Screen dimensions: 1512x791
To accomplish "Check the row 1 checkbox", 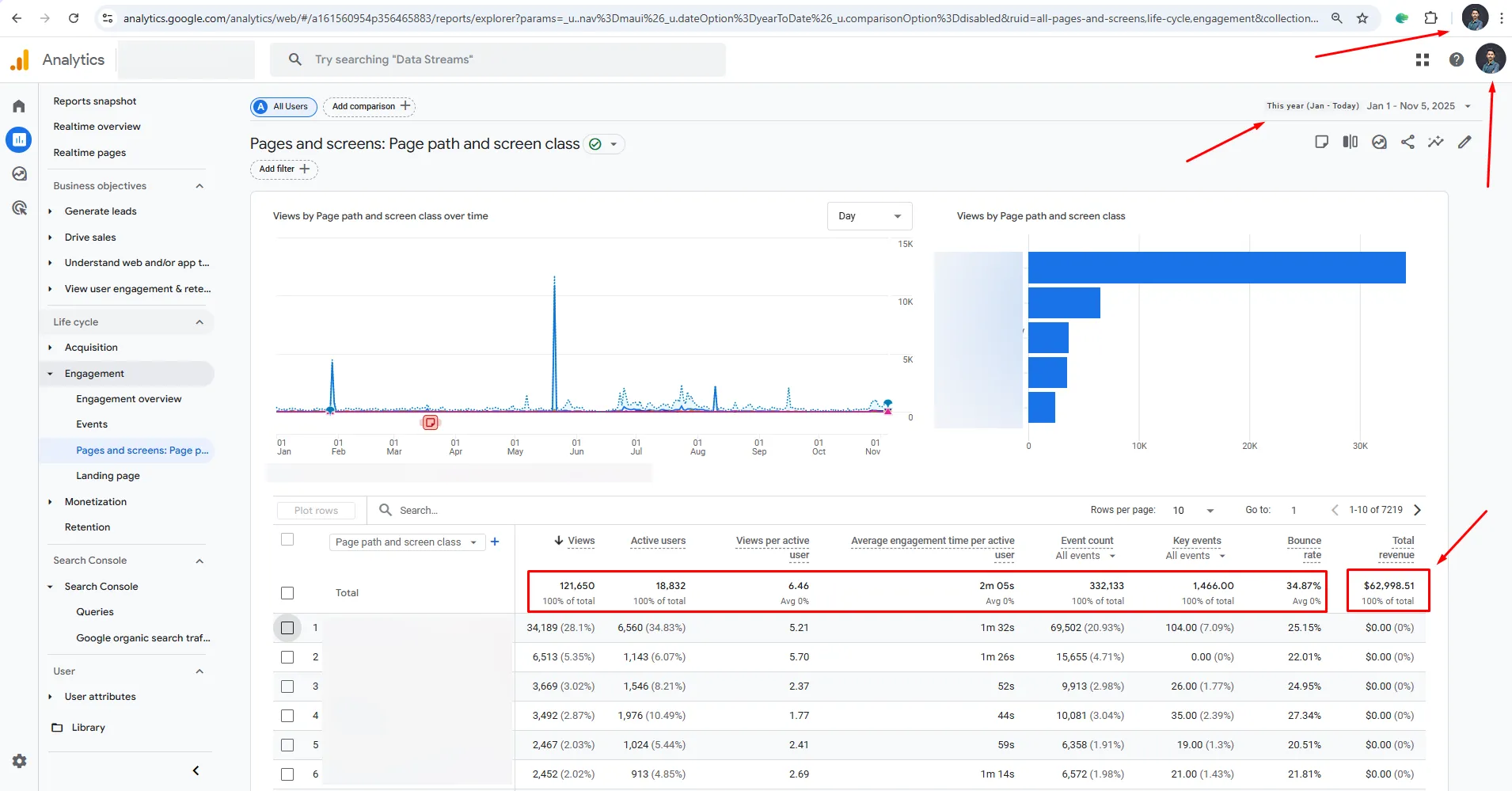I will [287, 628].
